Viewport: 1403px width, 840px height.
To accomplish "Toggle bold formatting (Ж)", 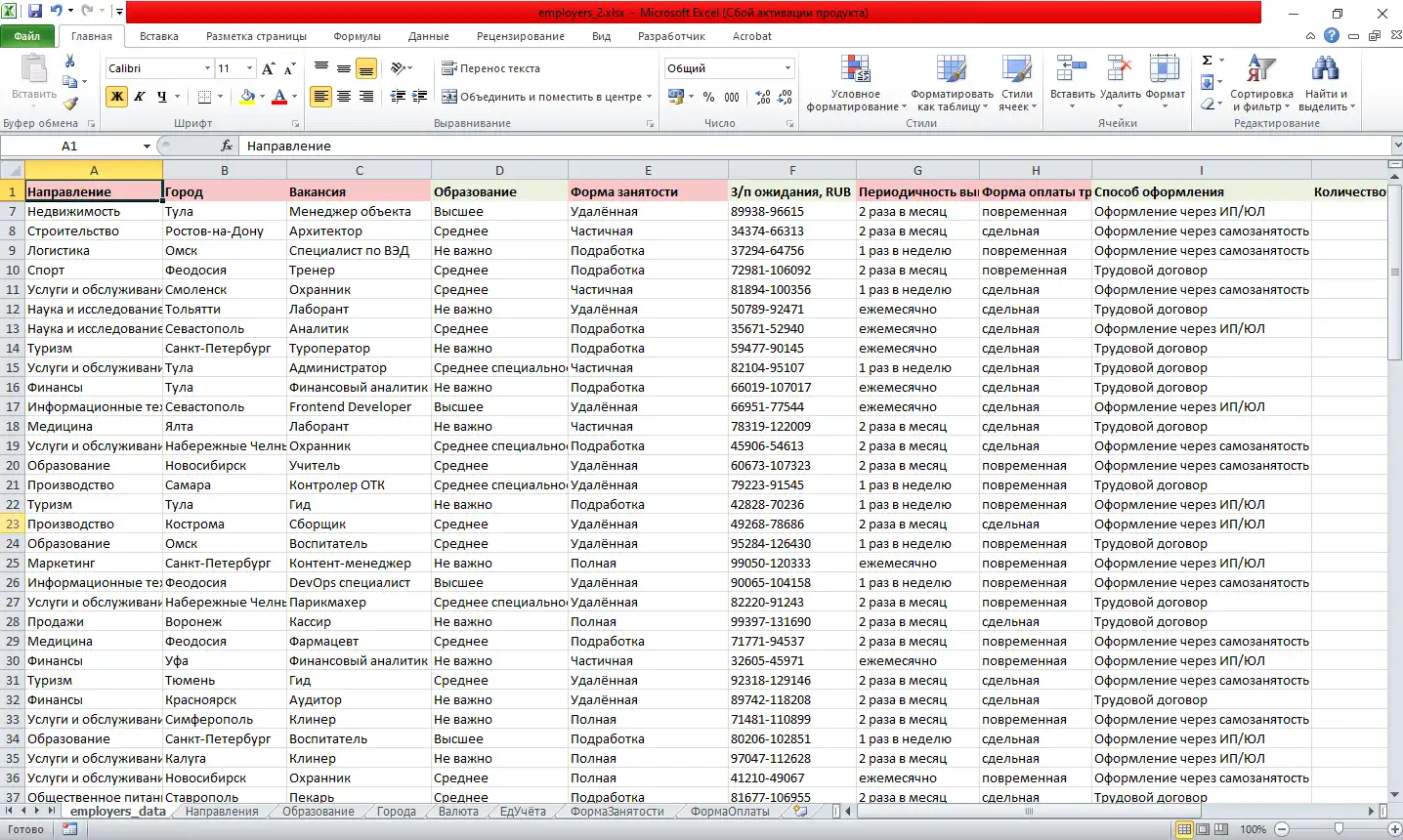I will click(117, 97).
